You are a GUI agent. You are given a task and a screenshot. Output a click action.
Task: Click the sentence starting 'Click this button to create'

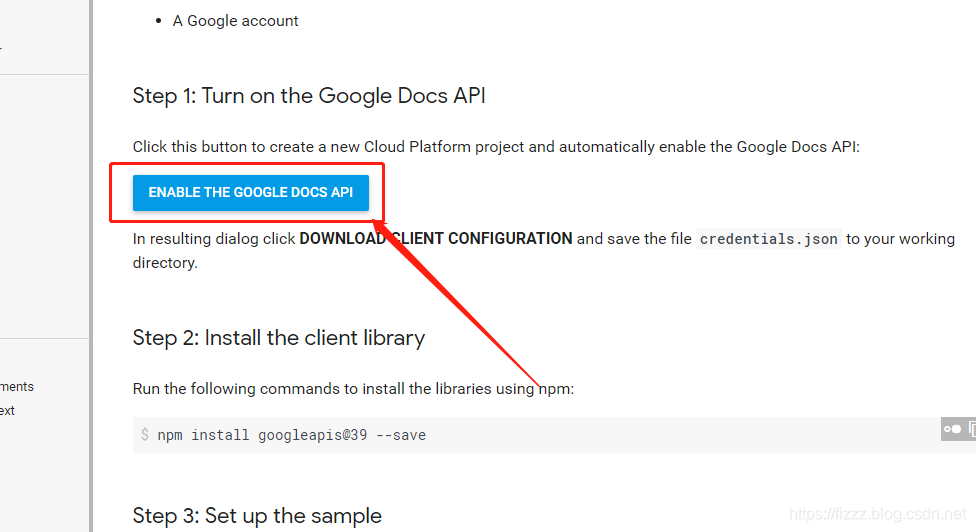(x=495, y=147)
